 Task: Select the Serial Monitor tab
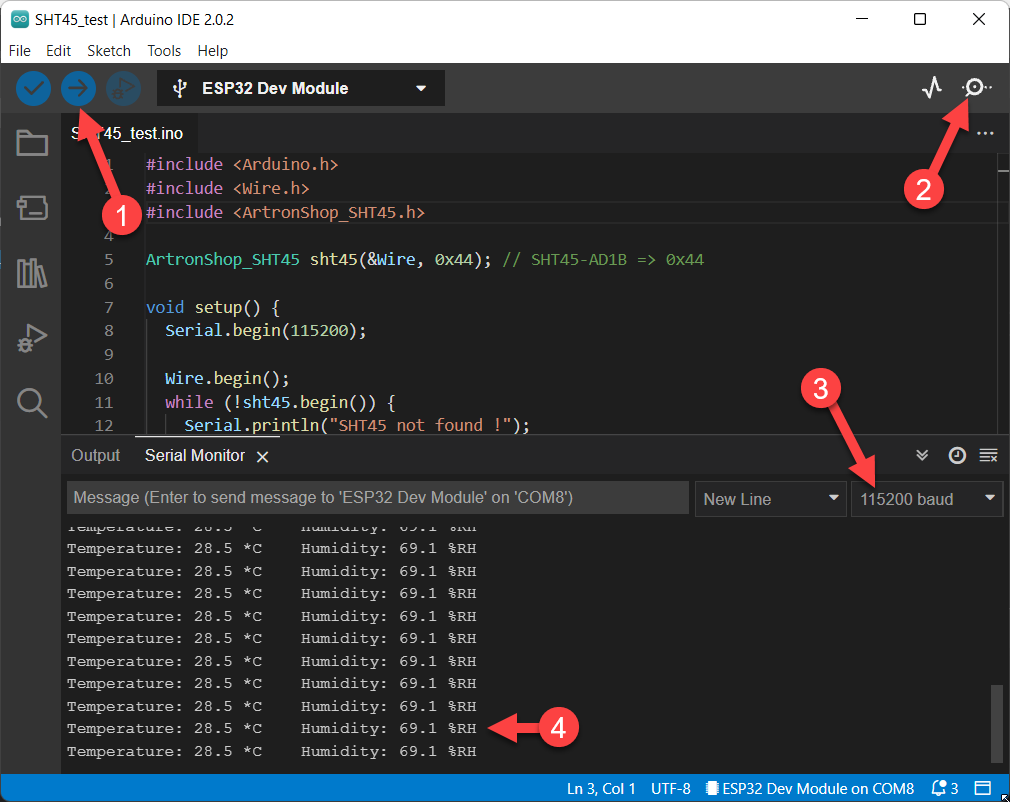tap(195, 455)
